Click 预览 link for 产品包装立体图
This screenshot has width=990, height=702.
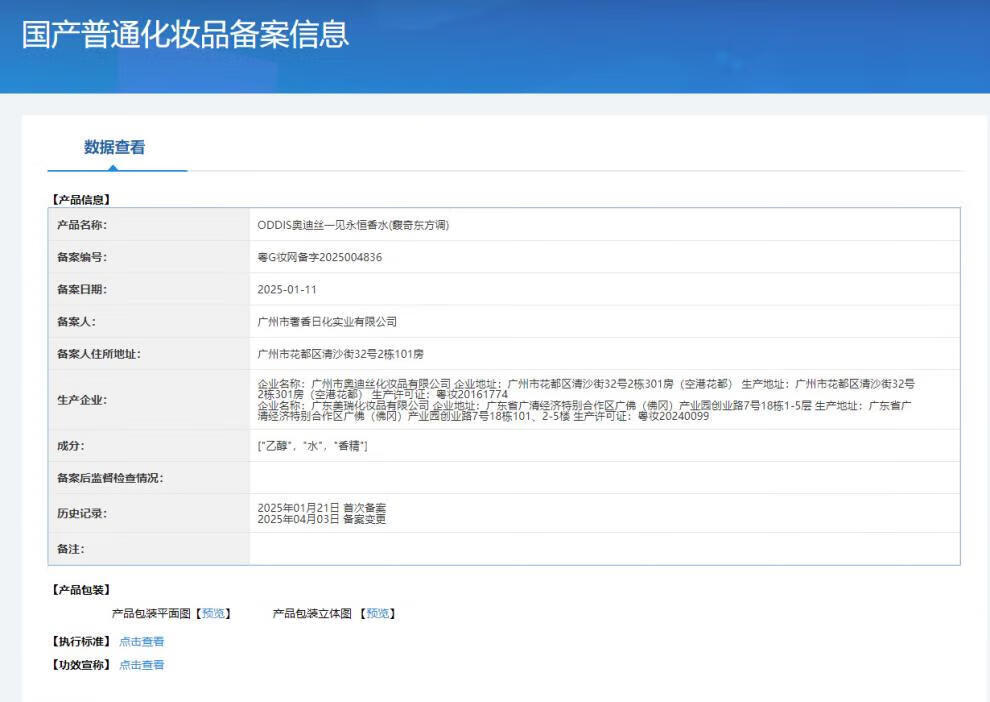[x=378, y=614]
